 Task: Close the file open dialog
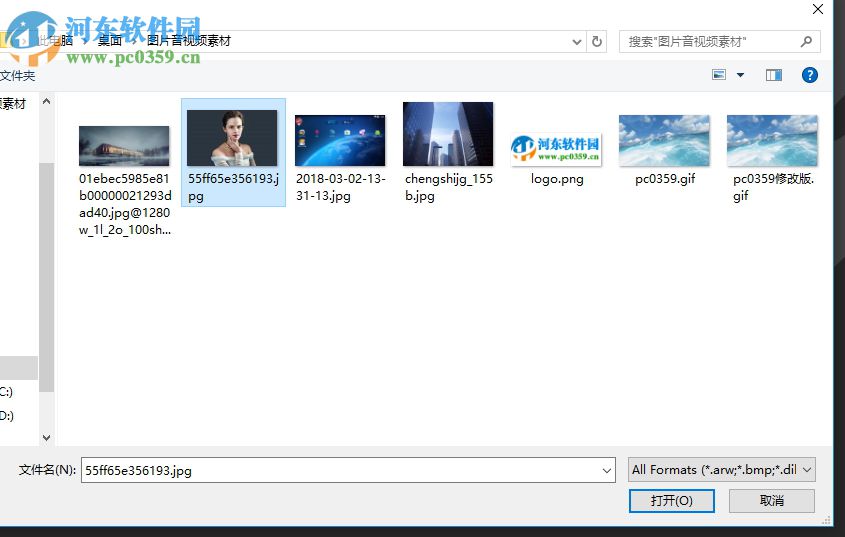[x=818, y=9]
